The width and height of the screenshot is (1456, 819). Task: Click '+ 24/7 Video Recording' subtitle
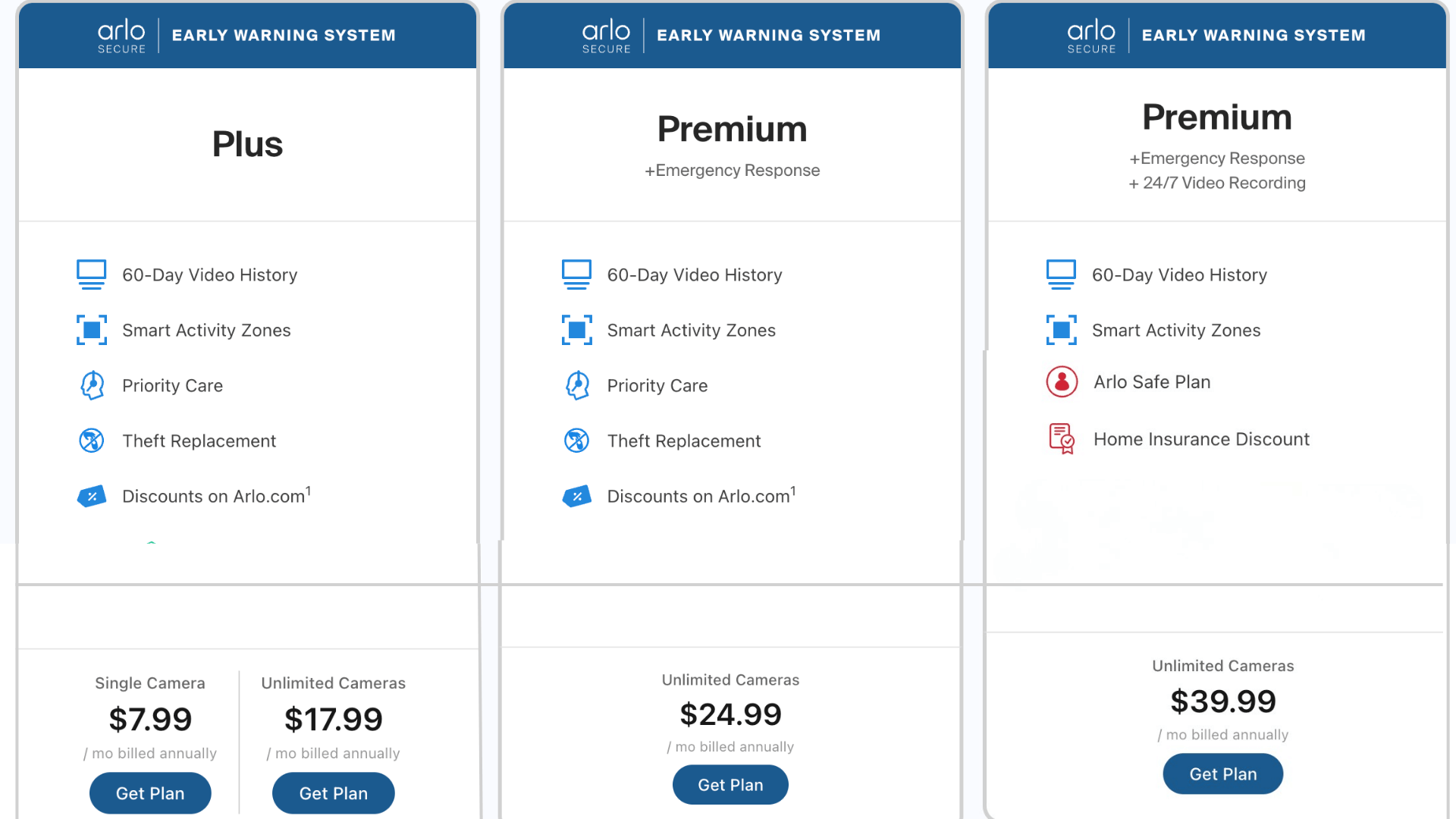[1217, 183]
